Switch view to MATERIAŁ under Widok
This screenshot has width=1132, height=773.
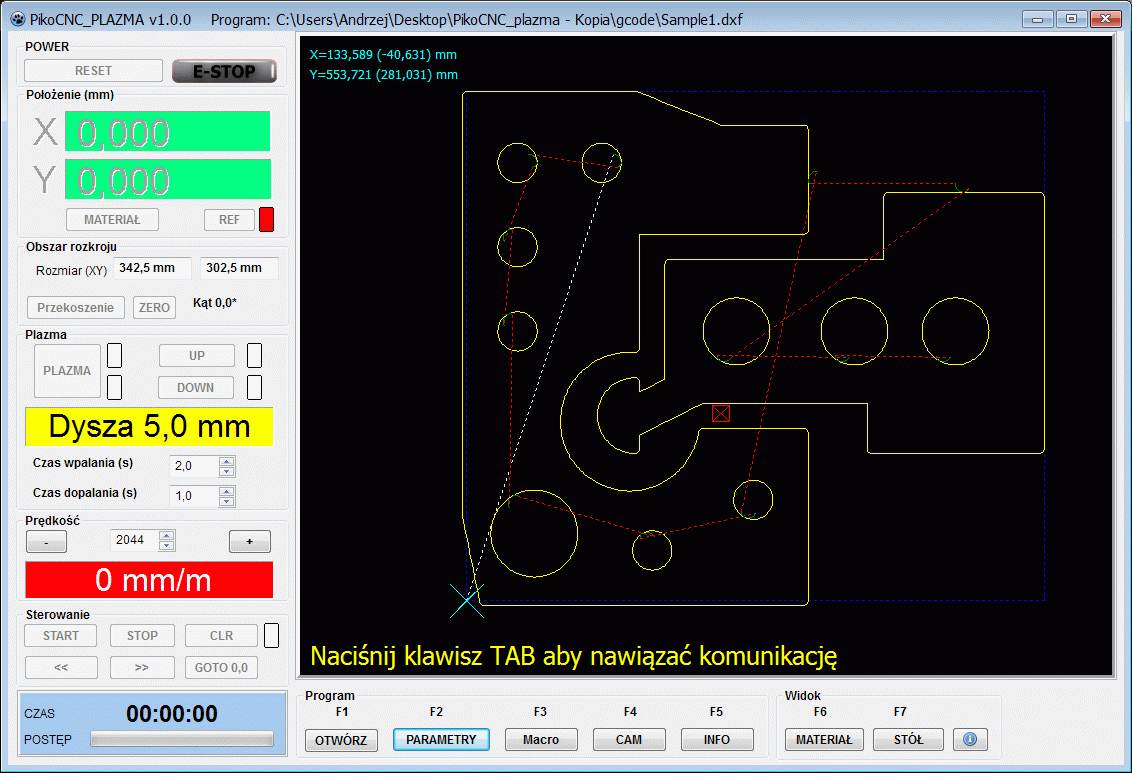pyautogui.click(x=824, y=739)
